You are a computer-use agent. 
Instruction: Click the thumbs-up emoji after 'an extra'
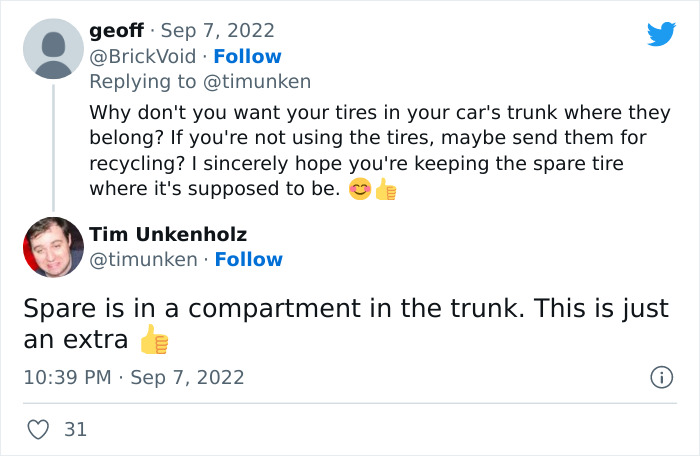pyautogui.click(x=154, y=341)
